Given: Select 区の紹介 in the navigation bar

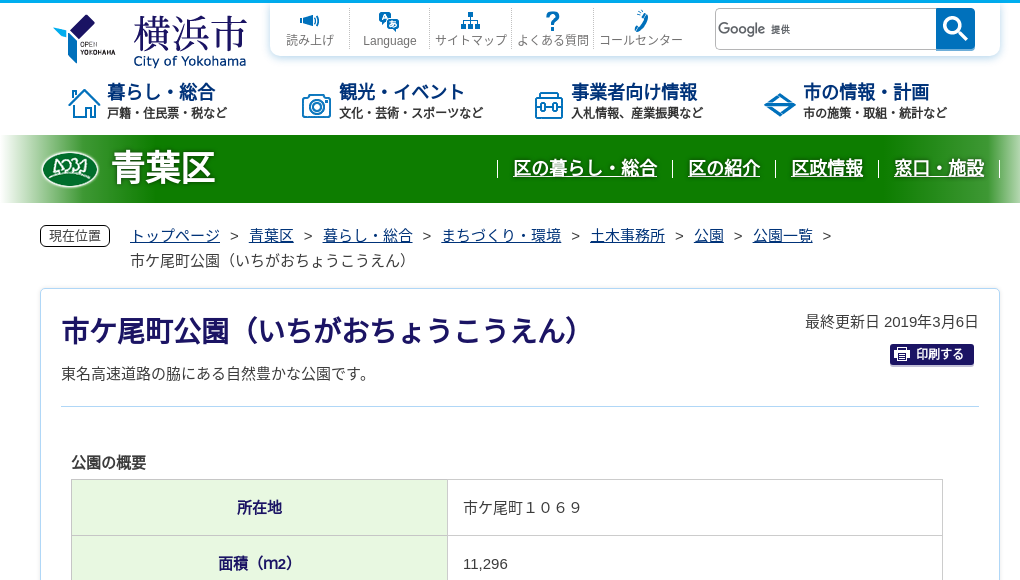Looking at the screenshot, I should tap(723, 168).
